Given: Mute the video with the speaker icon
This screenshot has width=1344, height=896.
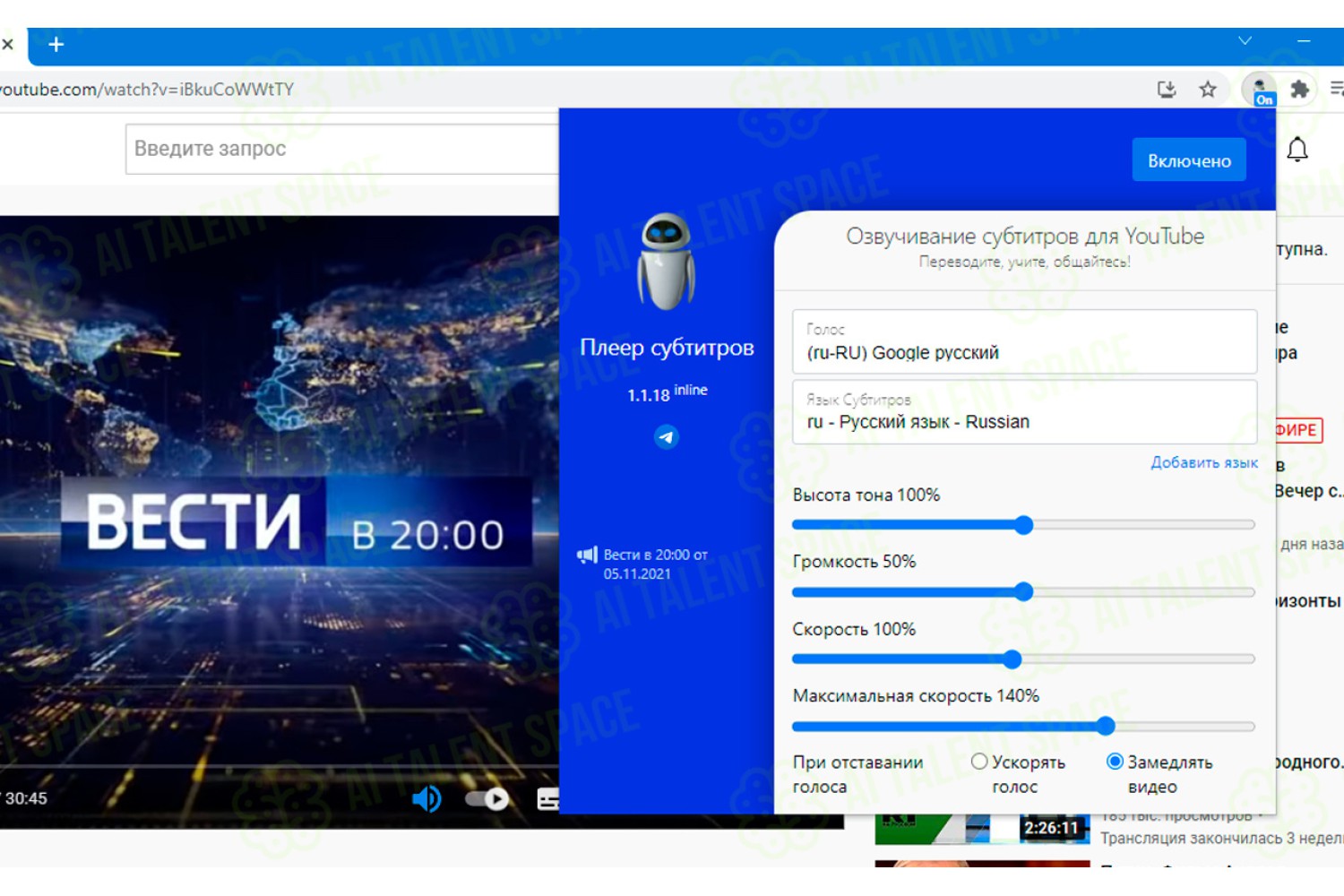Looking at the screenshot, I should [x=426, y=798].
